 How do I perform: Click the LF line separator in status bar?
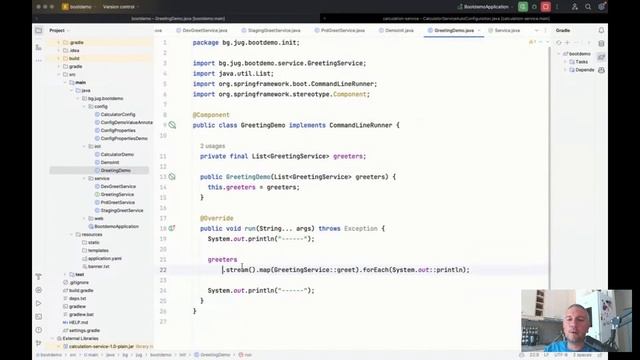click(x=546, y=355)
